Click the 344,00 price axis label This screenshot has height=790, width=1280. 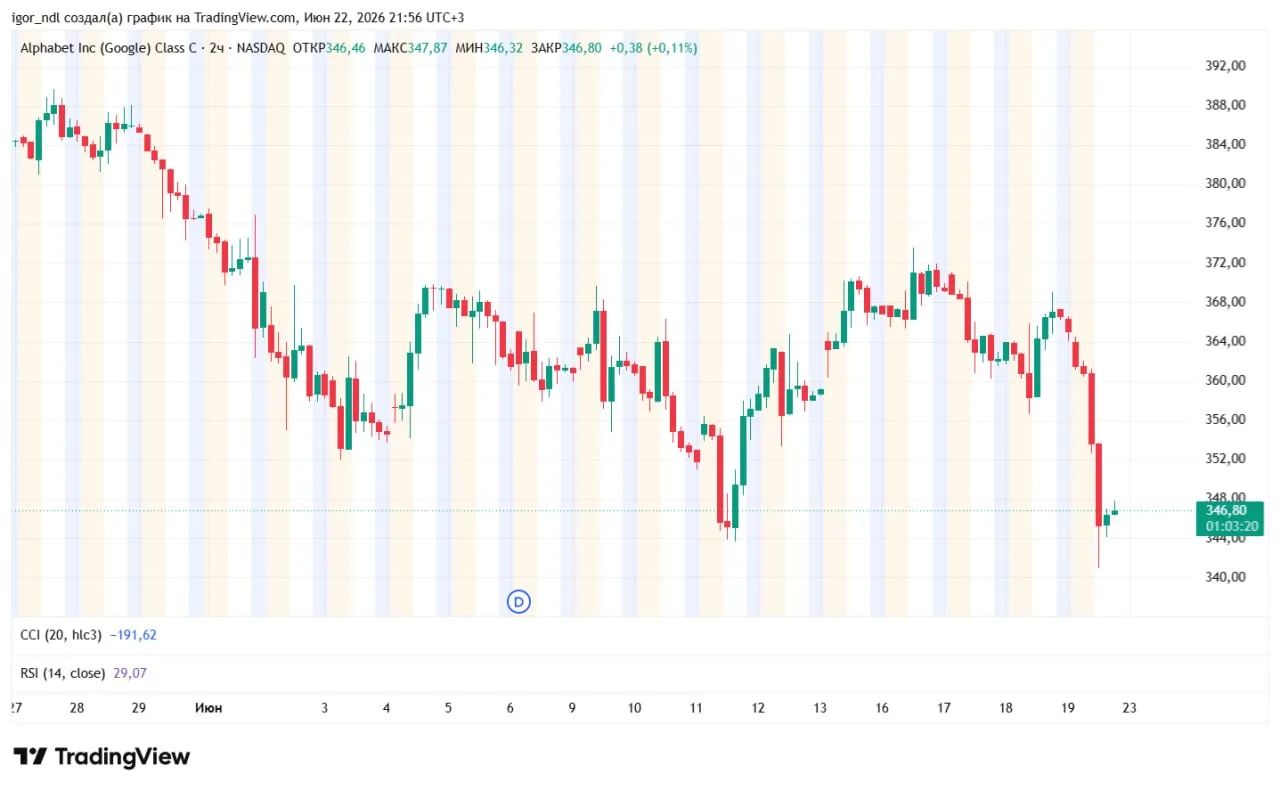(1225, 538)
